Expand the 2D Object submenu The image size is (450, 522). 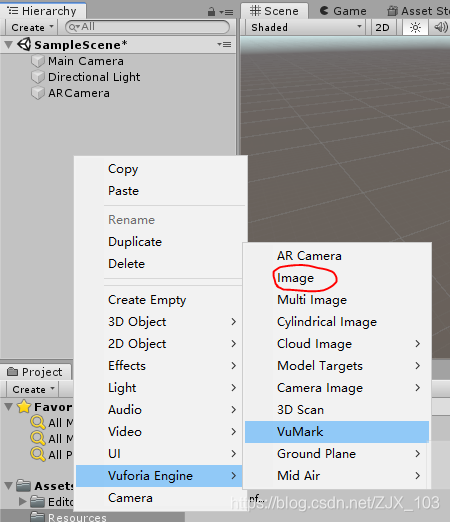click(x=159, y=344)
